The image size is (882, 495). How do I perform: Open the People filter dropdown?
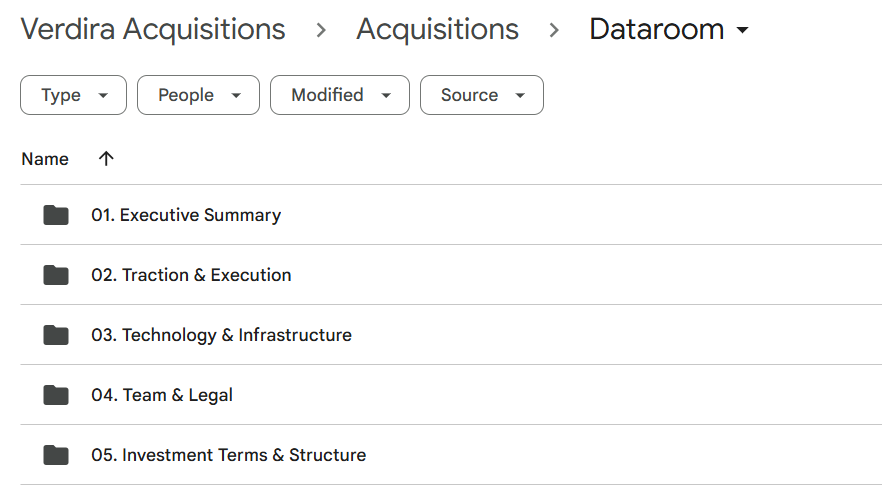click(198, 95)
